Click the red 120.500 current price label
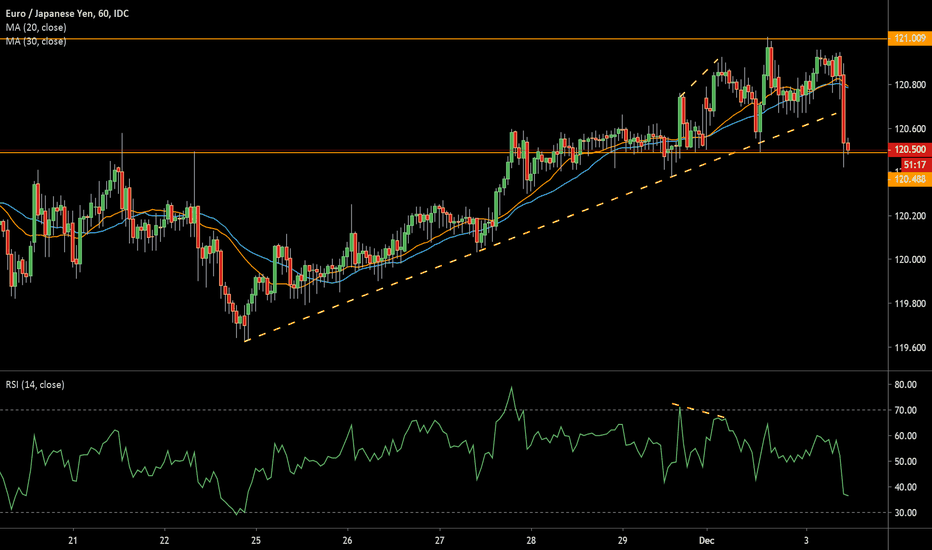 (x=910, y=150)
